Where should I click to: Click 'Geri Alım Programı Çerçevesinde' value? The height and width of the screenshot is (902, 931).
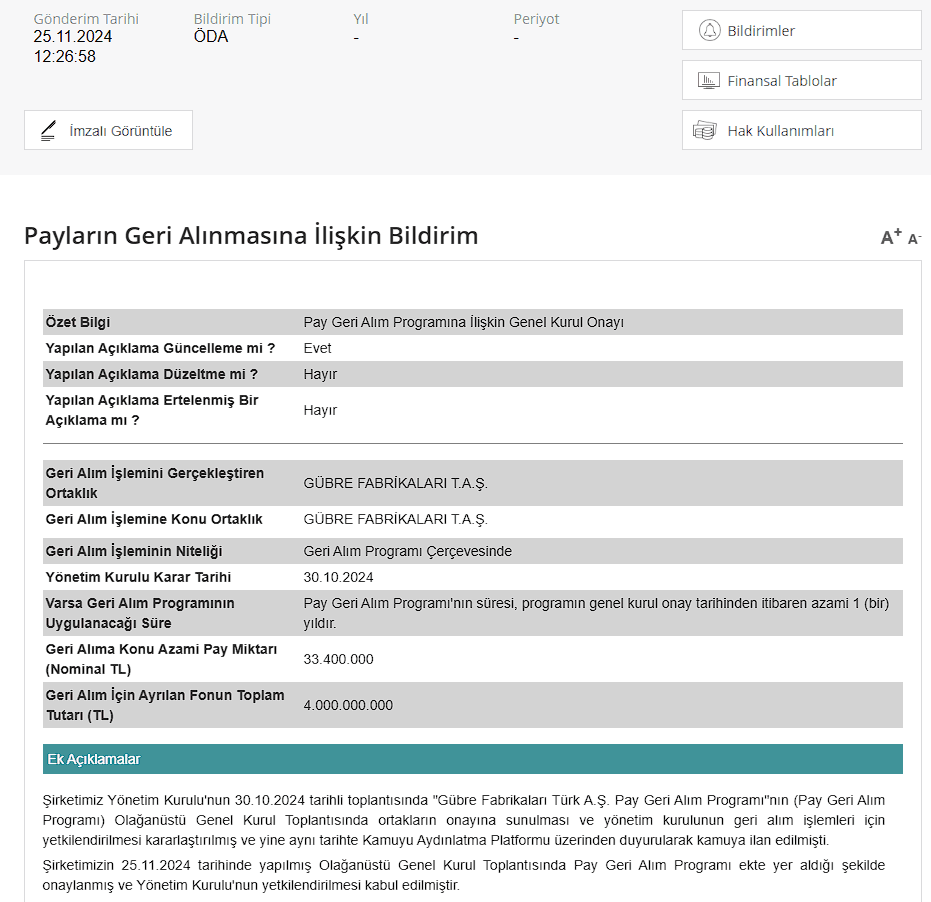point(407,552)
